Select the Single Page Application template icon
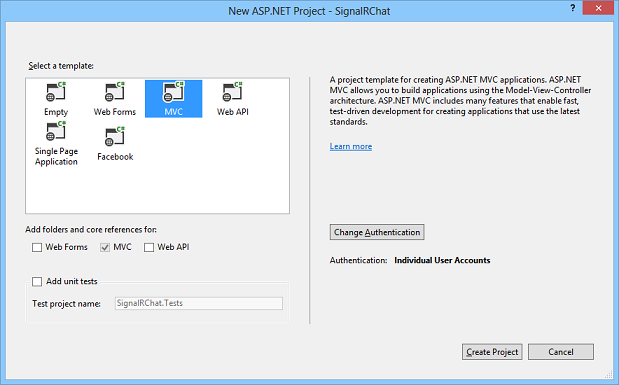 coord(56,131)
